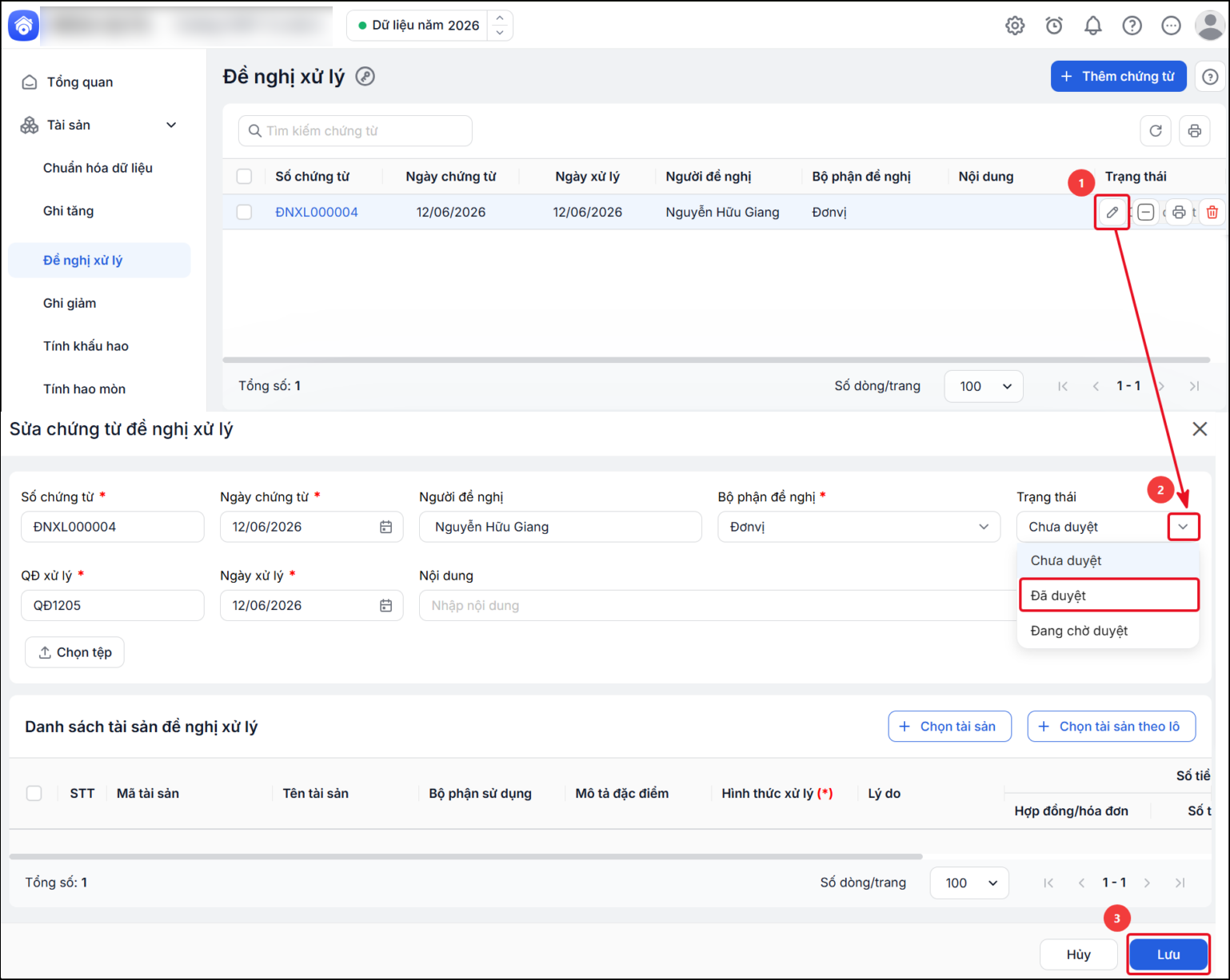The width and height of the screenshot is (1230, 980).
Task: Select Đề nghị xử lý in sidebar
Action: (x=99, y=260)
